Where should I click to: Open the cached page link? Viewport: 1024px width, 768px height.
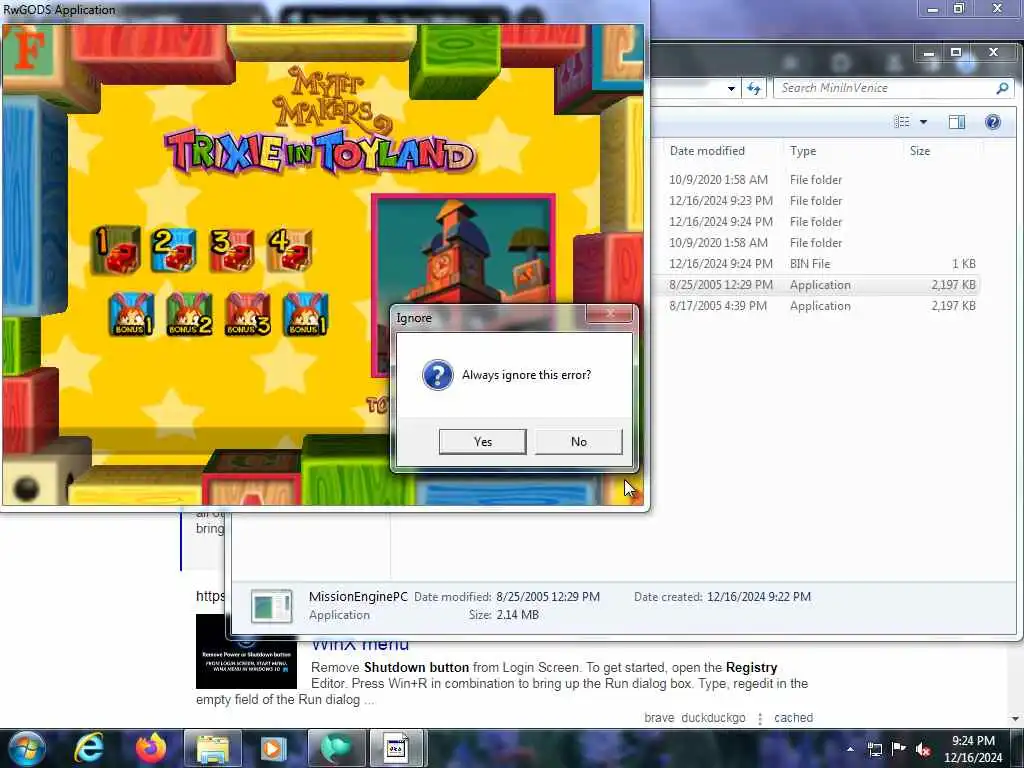click(793, 718)
